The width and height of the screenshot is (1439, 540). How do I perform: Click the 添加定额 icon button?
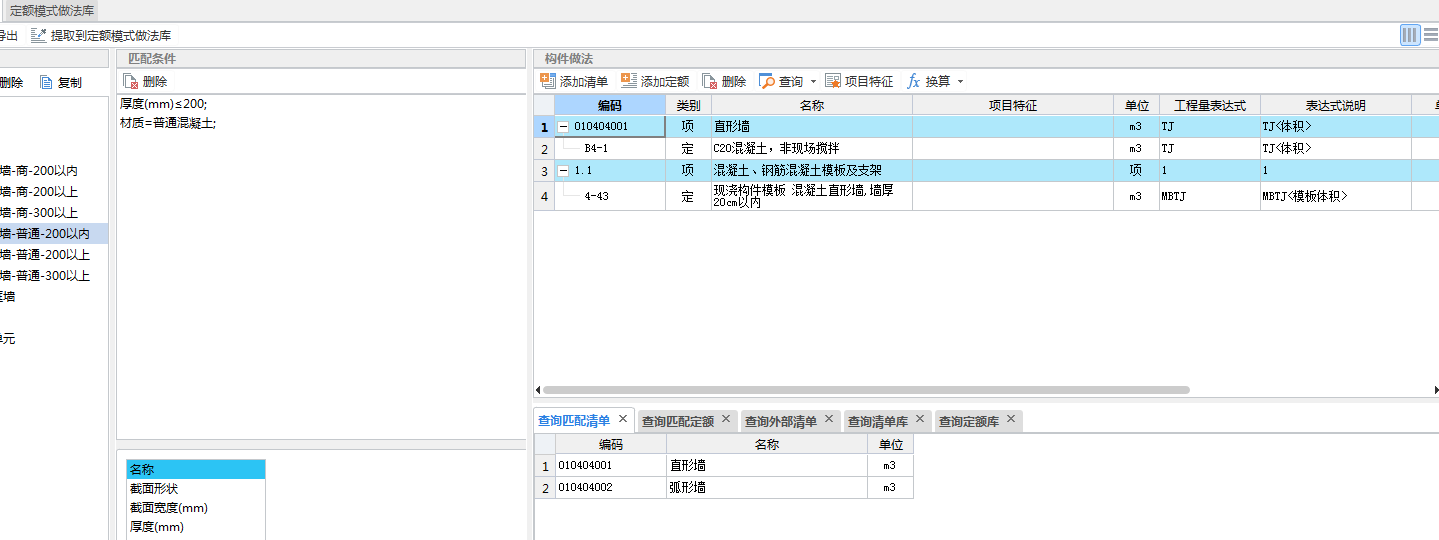click(x=655, y=81)
